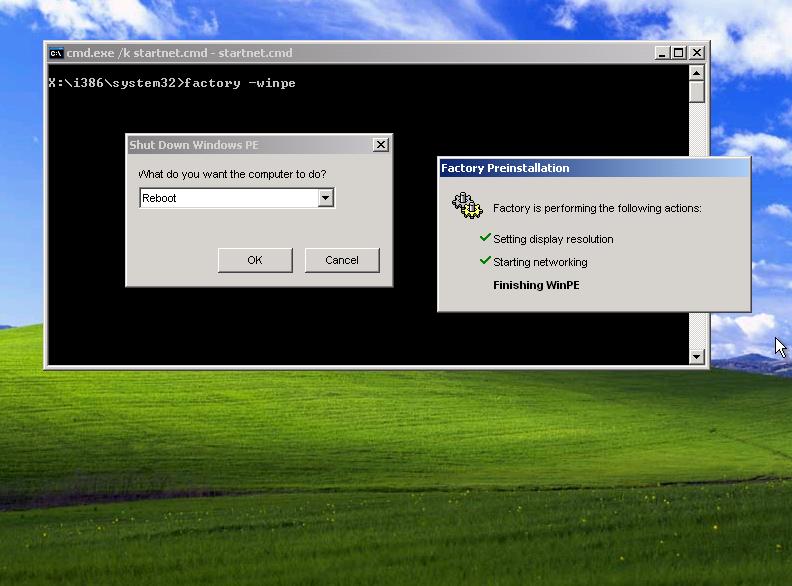The image size is (792, 586).
Task: Click the cmd.exe window title bar icon
Action: pos(56,53)
